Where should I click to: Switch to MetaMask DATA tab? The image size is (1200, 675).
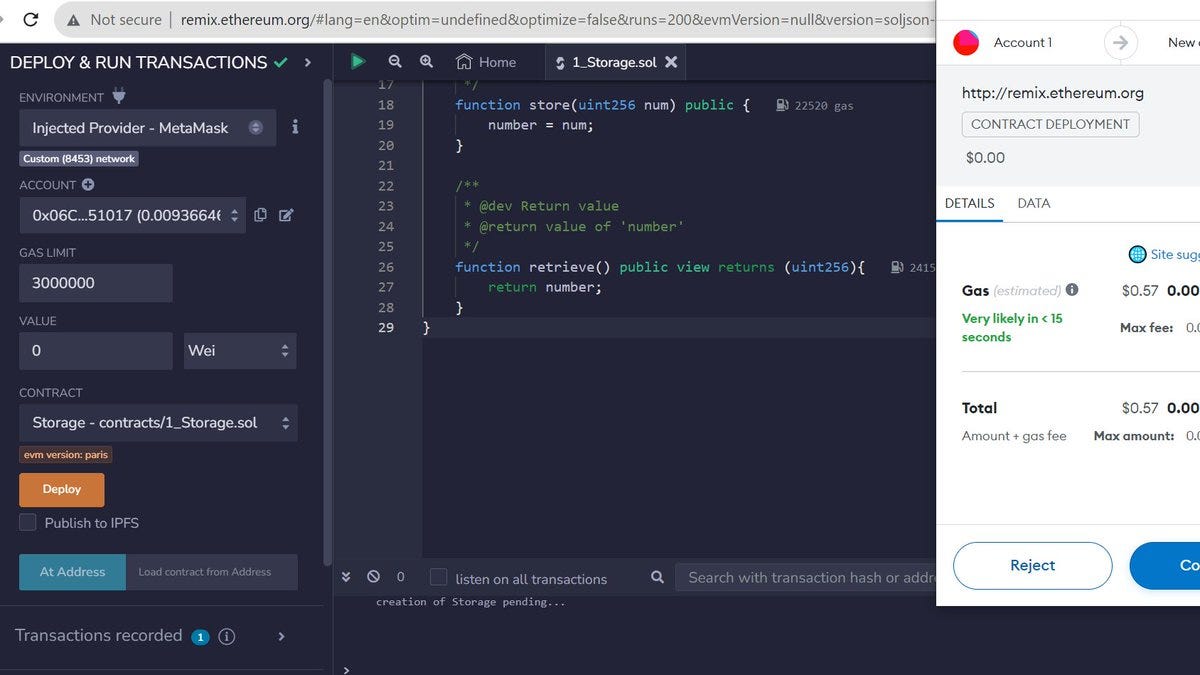pyautogui.click(x=1034, y=203)
